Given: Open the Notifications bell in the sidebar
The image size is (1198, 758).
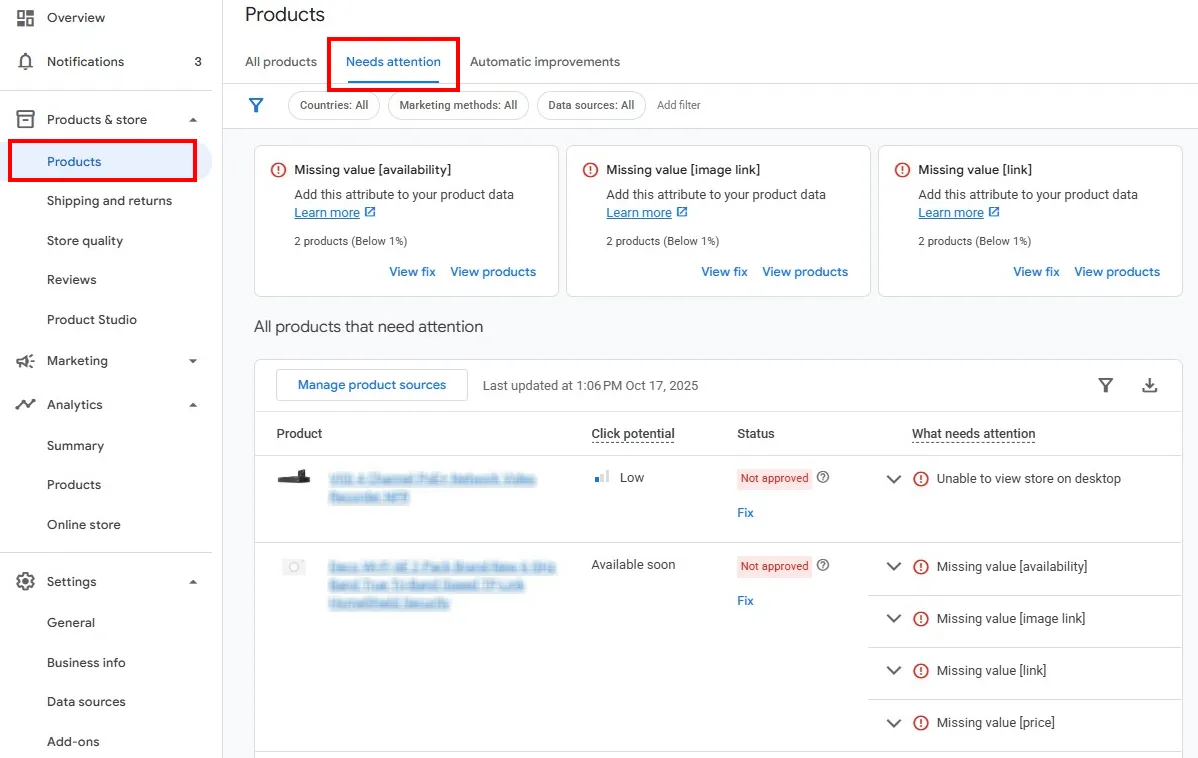Looking at the screenshot, I should pyautogui.click(x=26, y=61).
